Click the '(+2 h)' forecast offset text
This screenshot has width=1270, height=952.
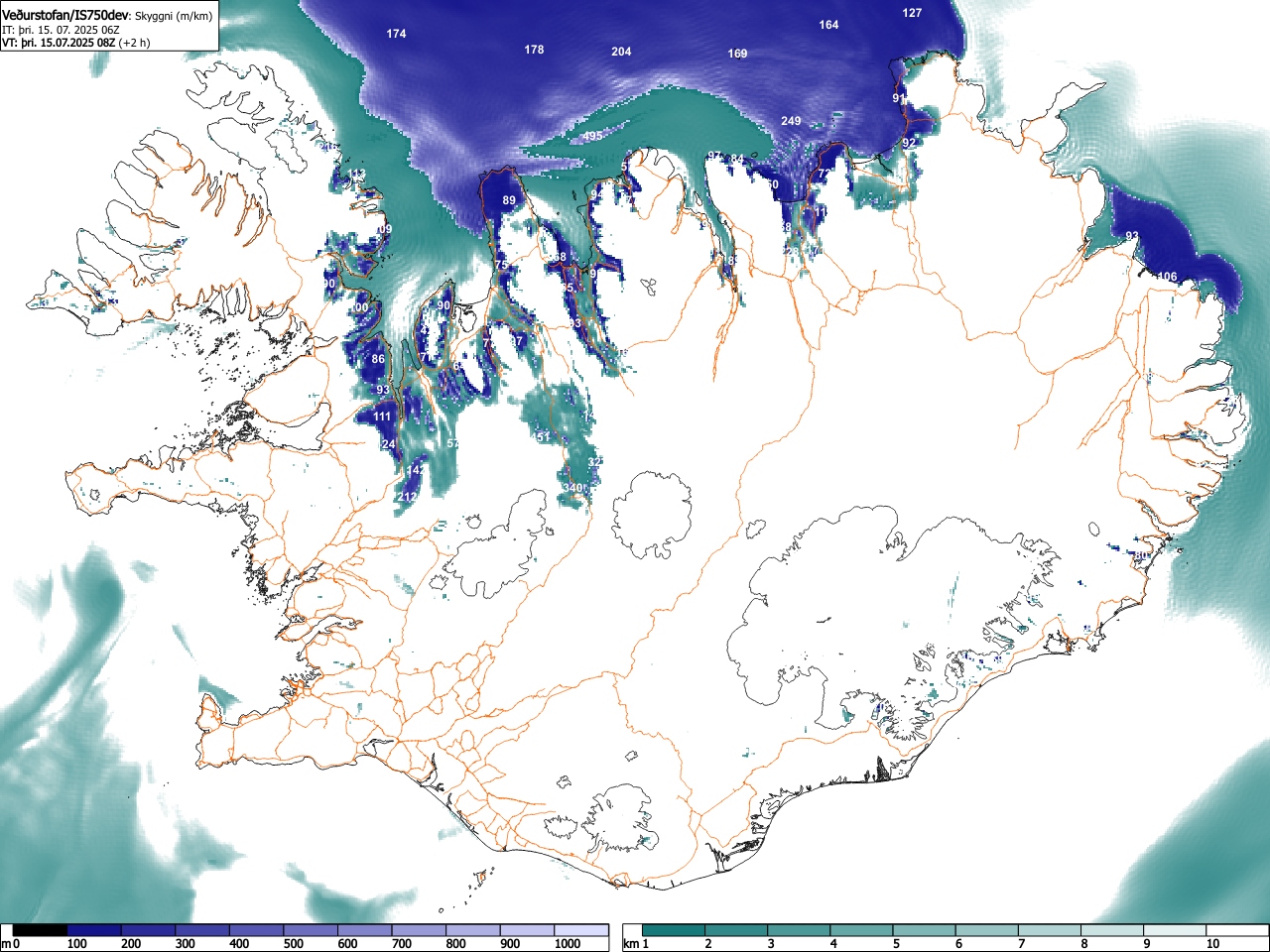[135, 43]
